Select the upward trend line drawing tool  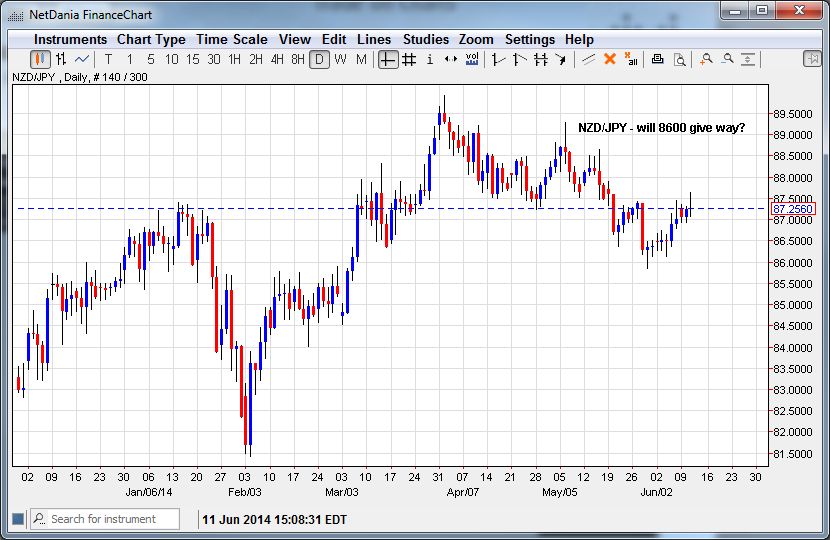[498, 59]
